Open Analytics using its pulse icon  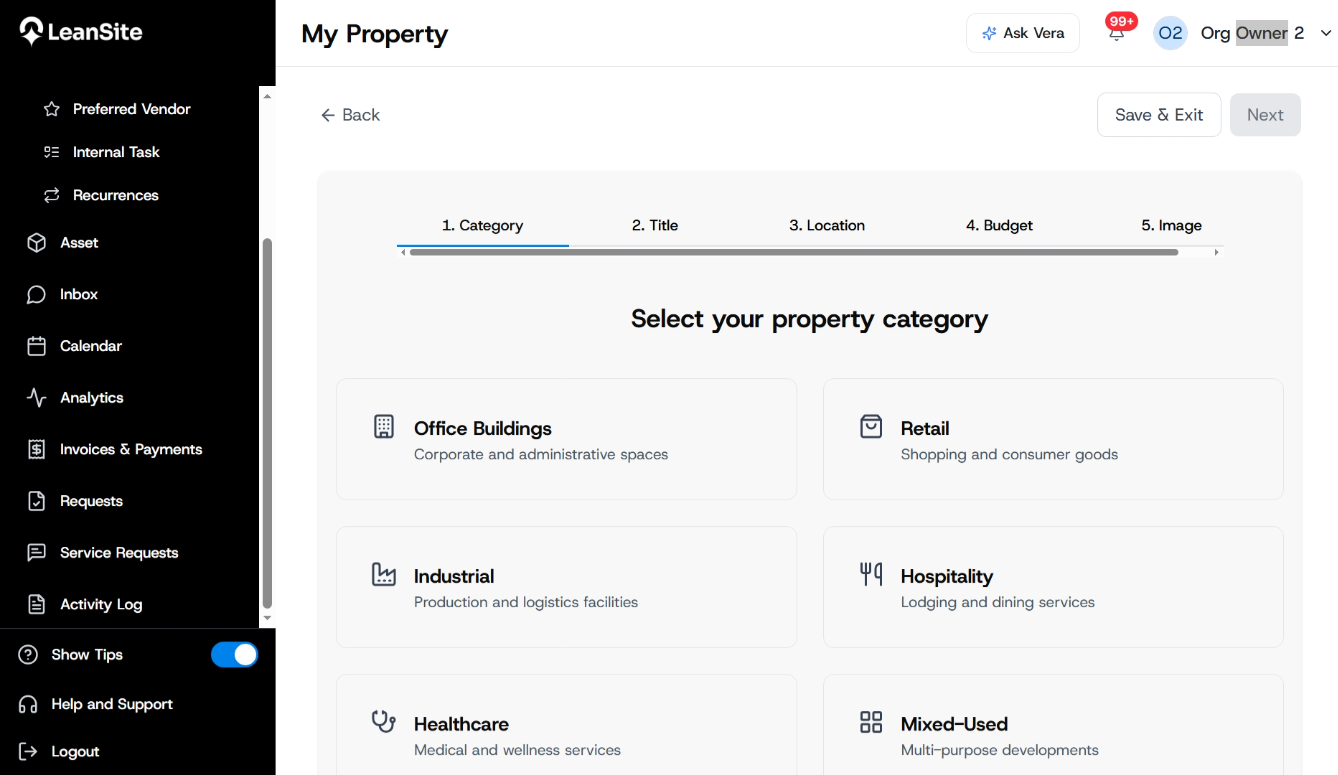(37, 398)
